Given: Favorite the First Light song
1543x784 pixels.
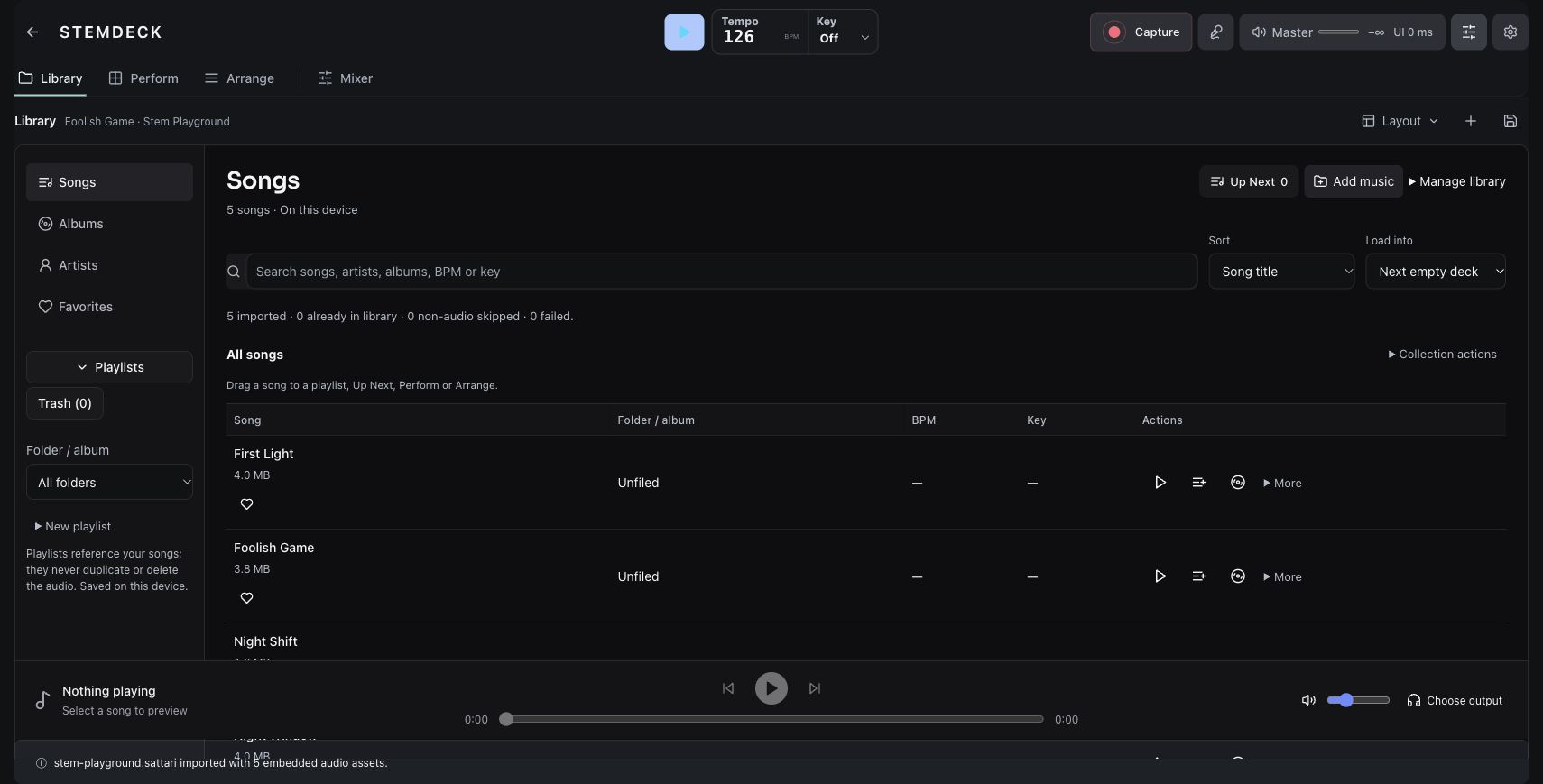Looking at the screenshot, I should (246, 504).
